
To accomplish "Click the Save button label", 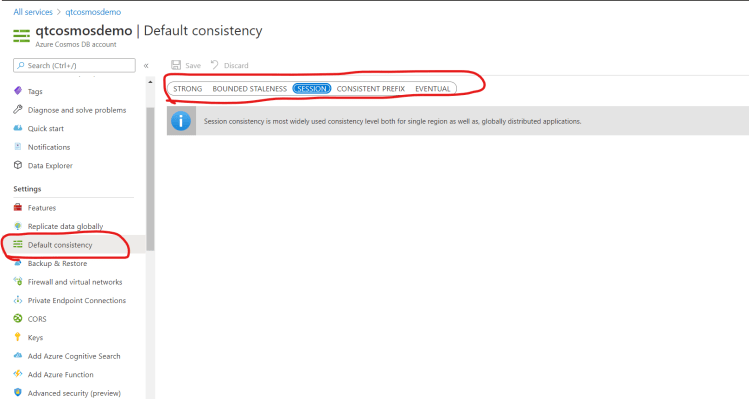I will pyautogui.click(x=193, y=65).
